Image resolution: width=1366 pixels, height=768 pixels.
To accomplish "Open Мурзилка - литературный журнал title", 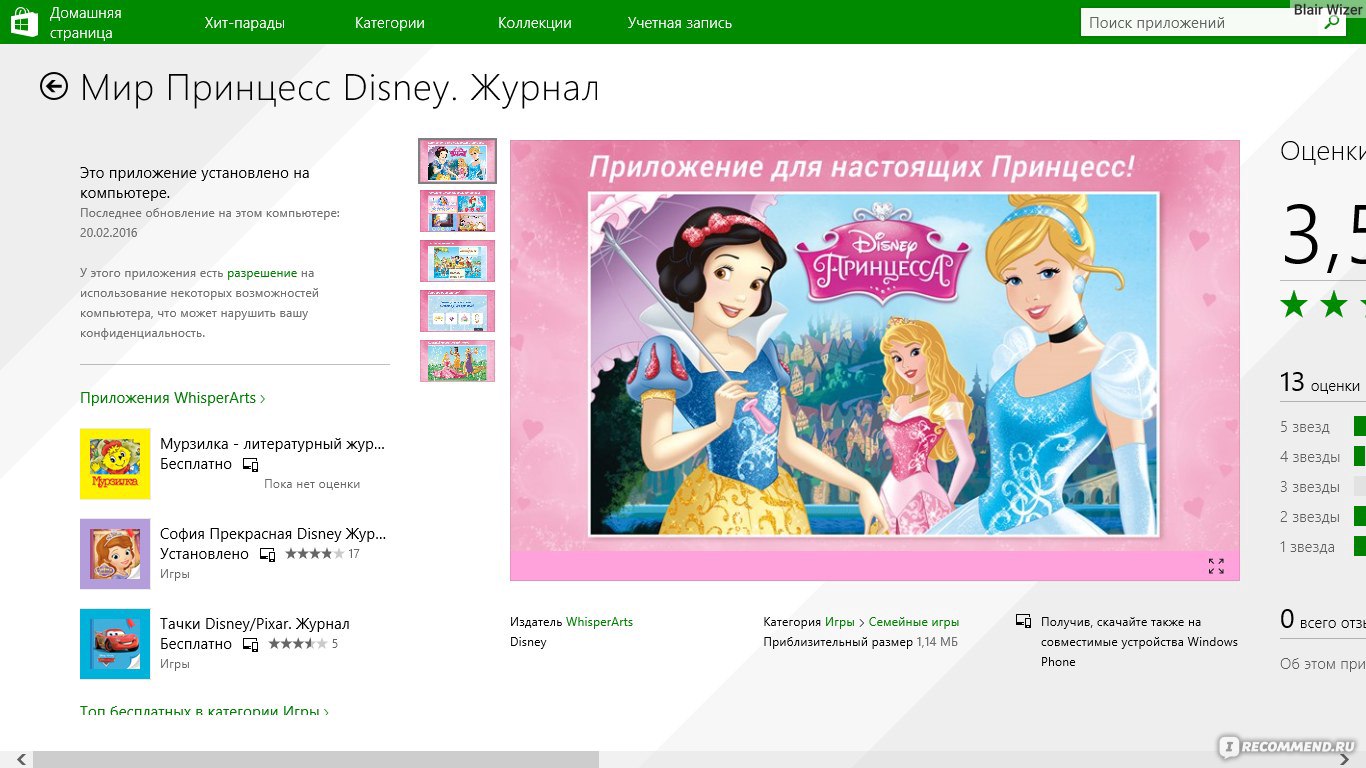I will click(272, 444).
